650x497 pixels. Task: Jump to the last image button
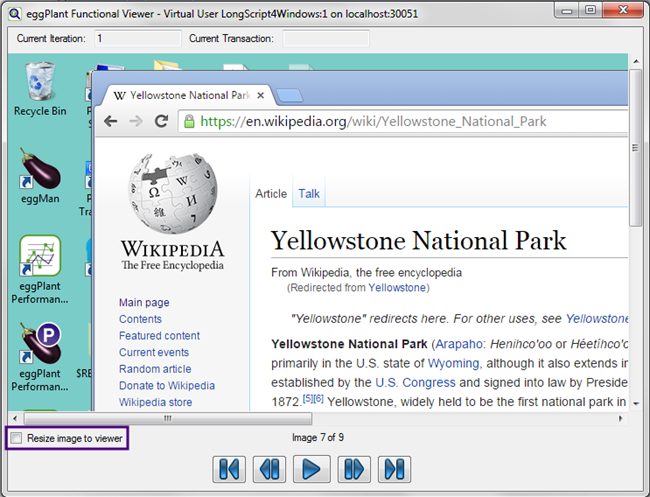394,469
